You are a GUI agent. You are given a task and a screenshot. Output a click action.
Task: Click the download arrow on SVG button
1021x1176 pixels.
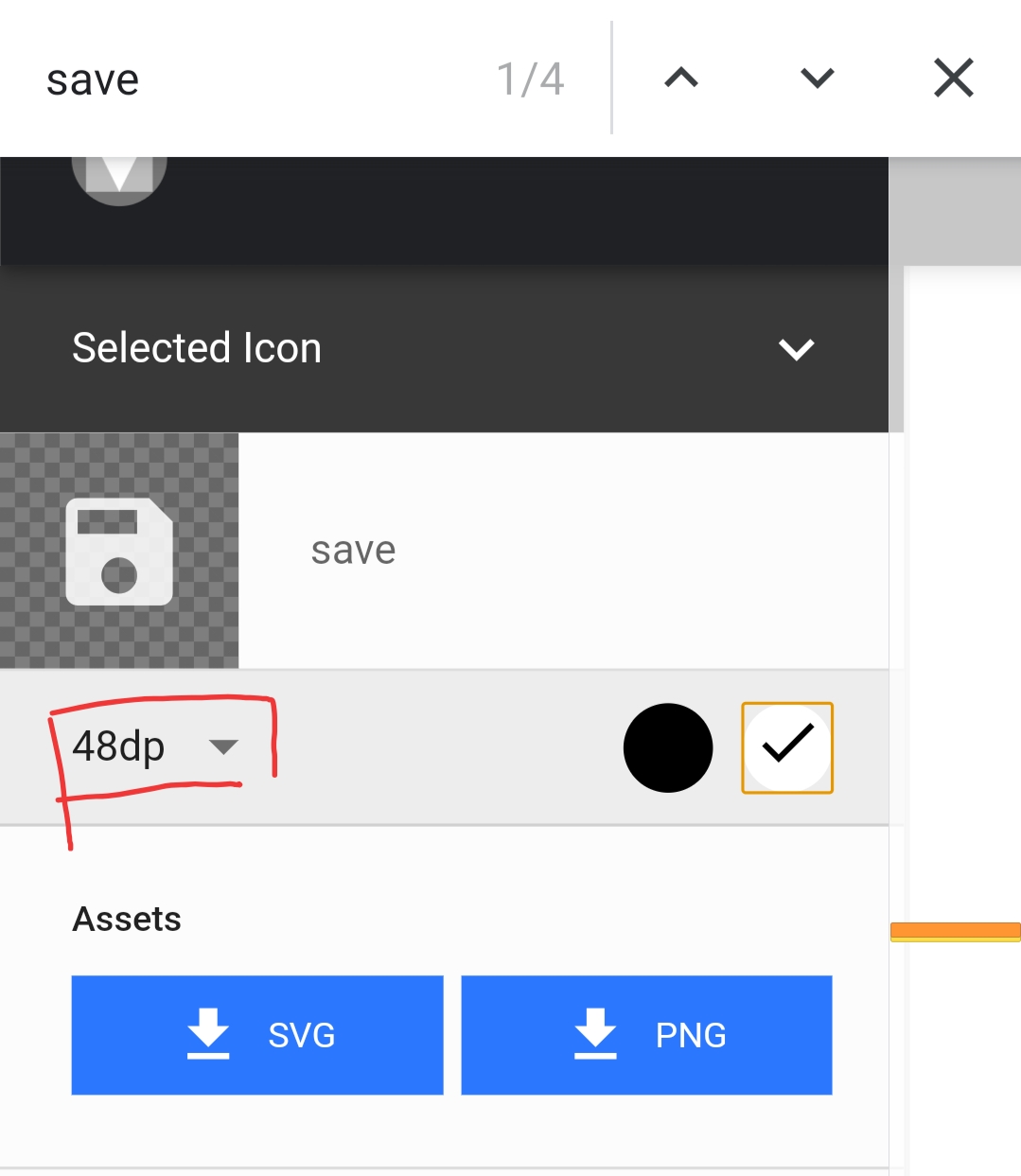coord(208,1033)
